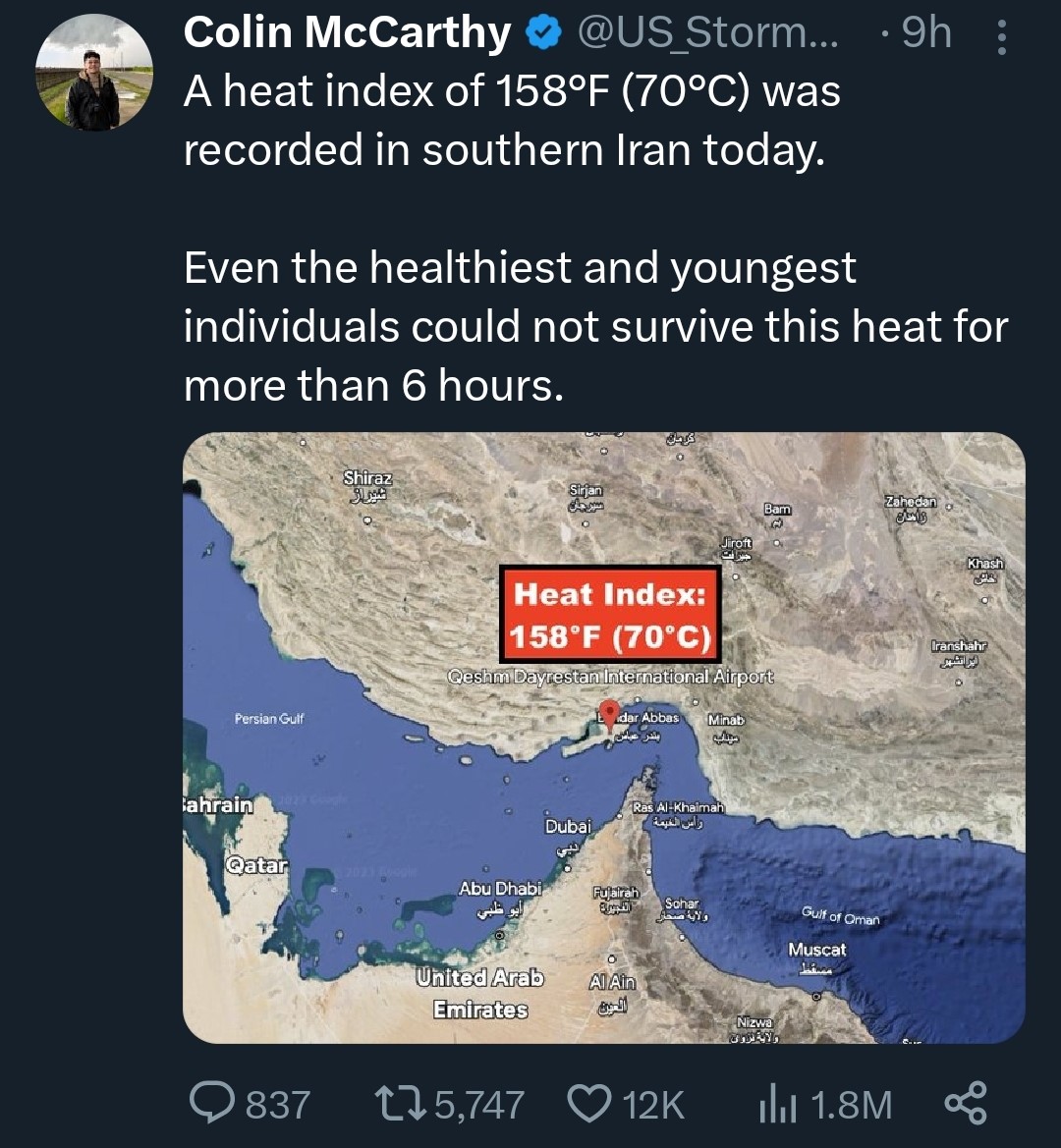
Task: Click the 837 replies count
Action: (x=278, y=1105)
